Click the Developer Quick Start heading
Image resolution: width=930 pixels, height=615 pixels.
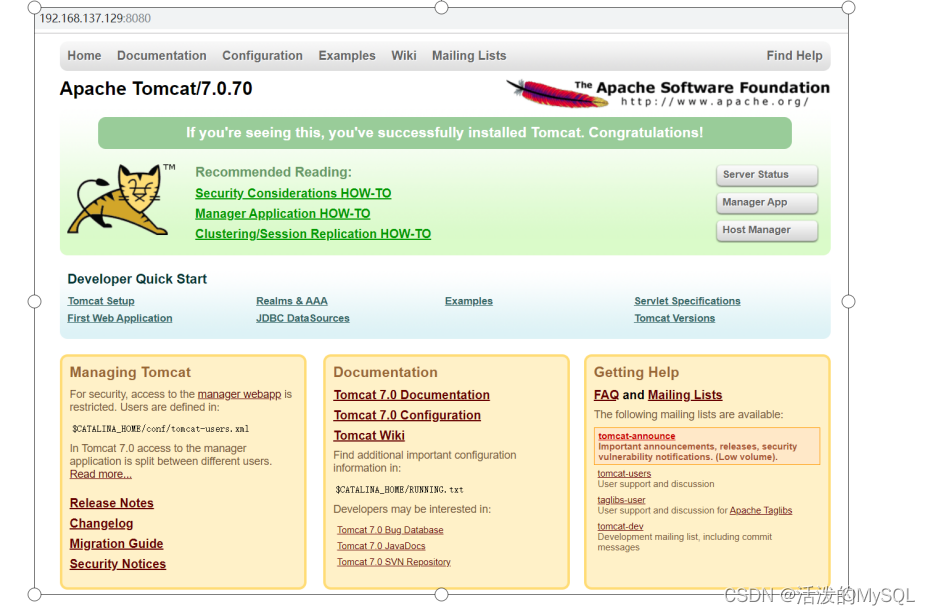(137, 279)
